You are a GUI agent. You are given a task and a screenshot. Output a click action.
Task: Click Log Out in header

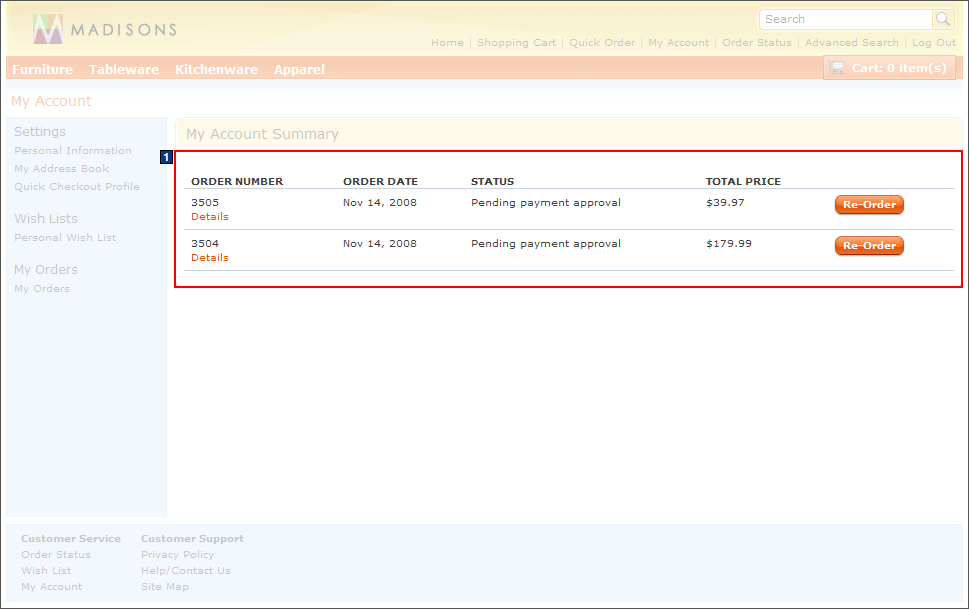[x=934, y=43]
